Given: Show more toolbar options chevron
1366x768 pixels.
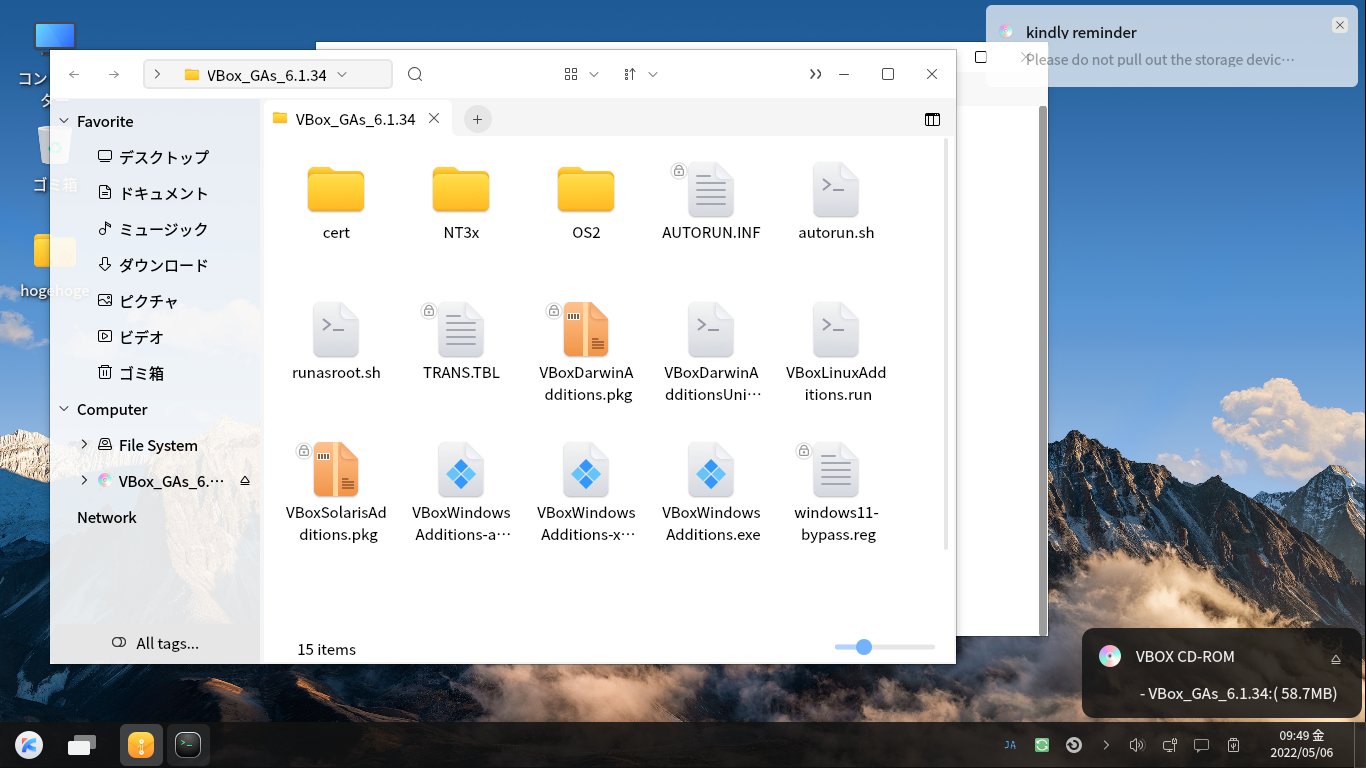Looking at the screenshot, I should pyautogui.click(x=816, y=74).
